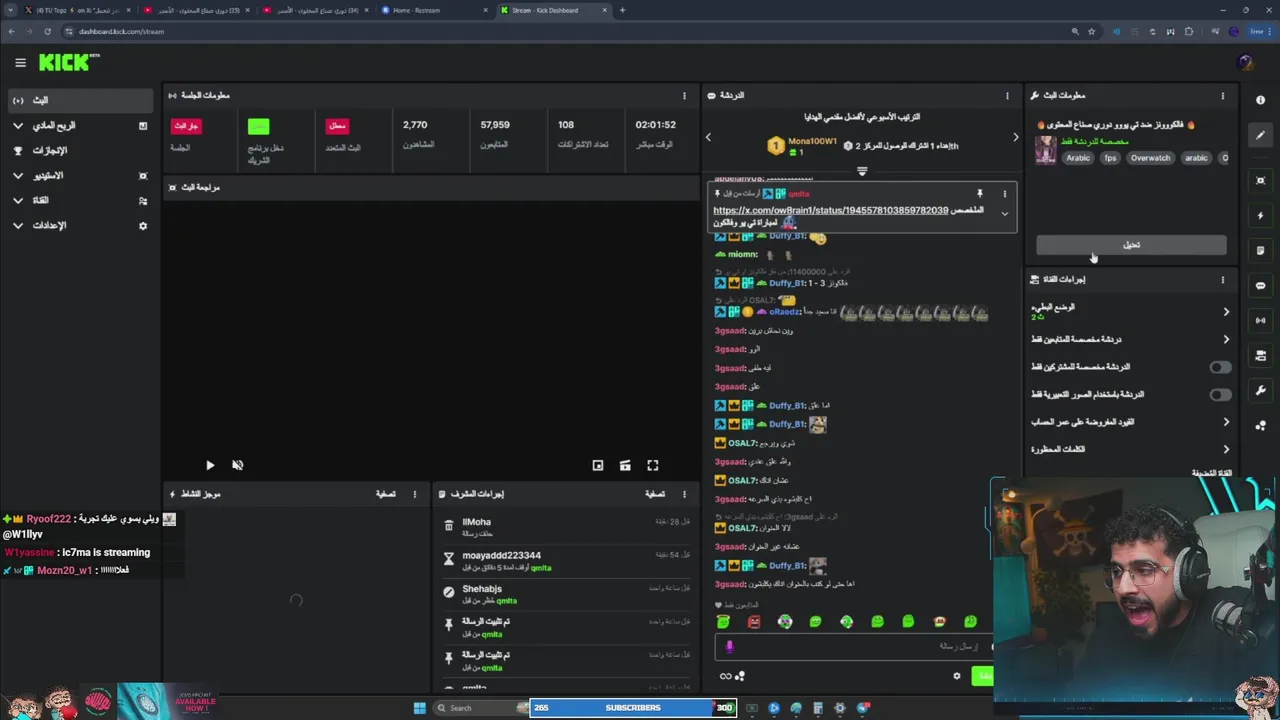
Task: Click the Windows Start button
Action: point(420,708)
